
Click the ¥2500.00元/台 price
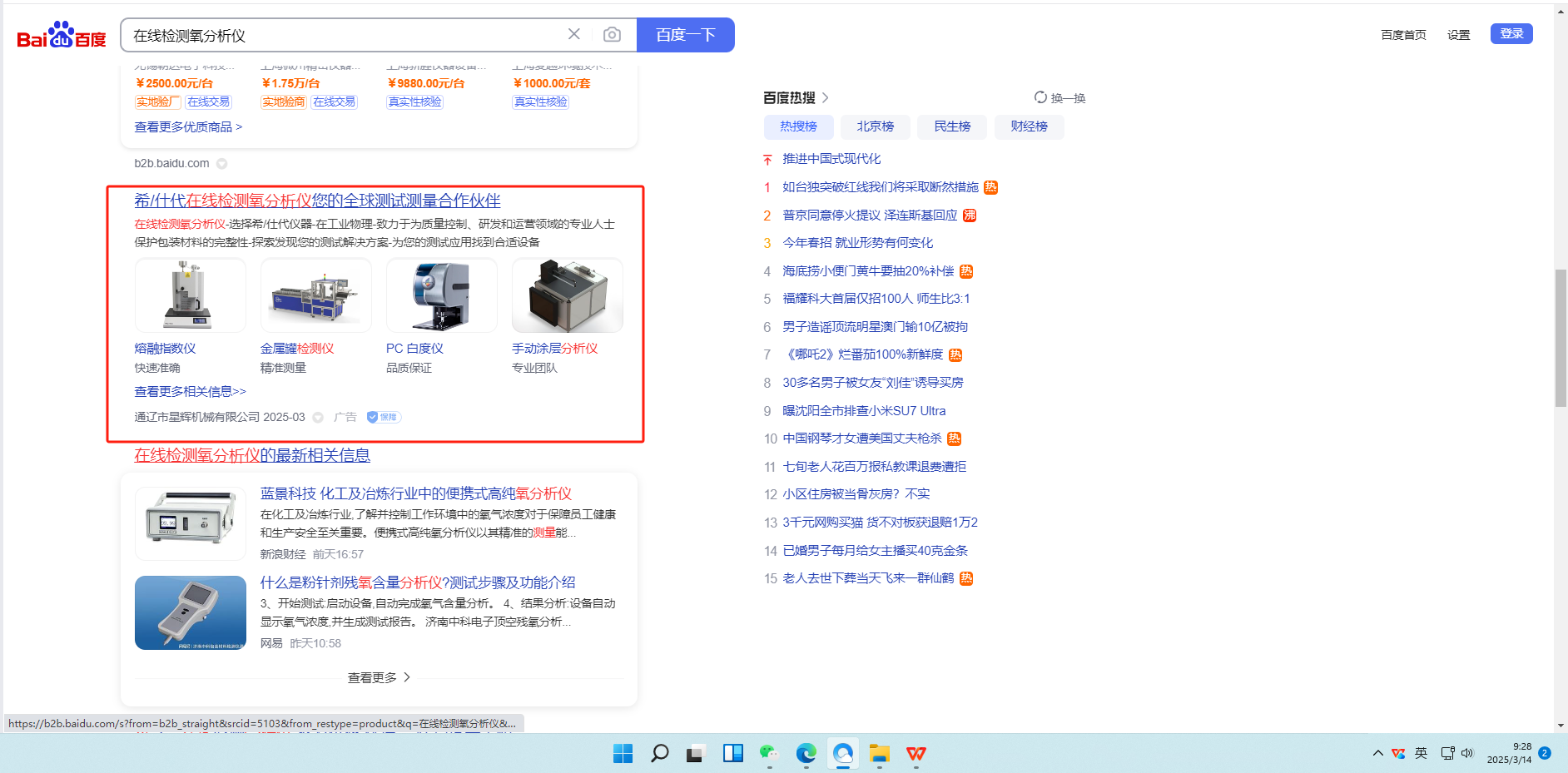(174, 83)
